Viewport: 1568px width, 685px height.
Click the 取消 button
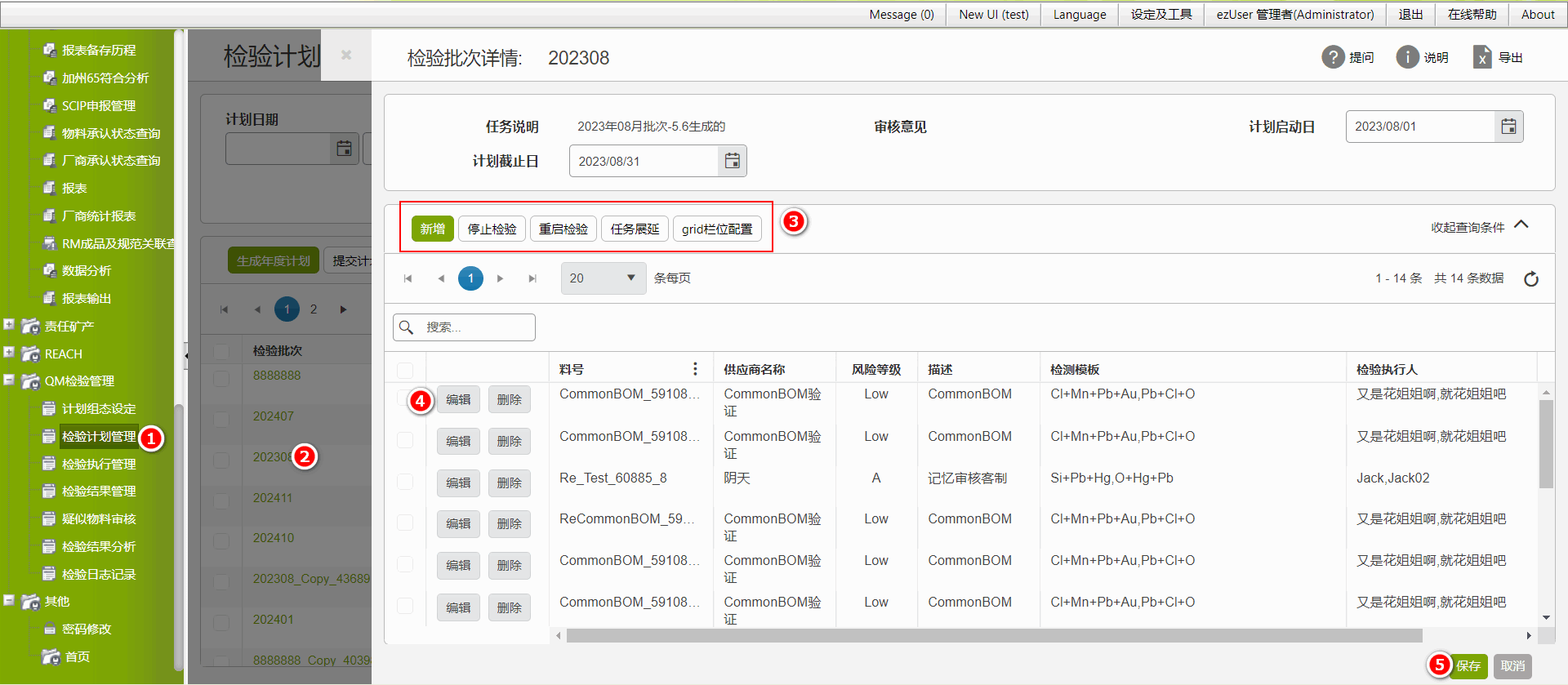1512,666
